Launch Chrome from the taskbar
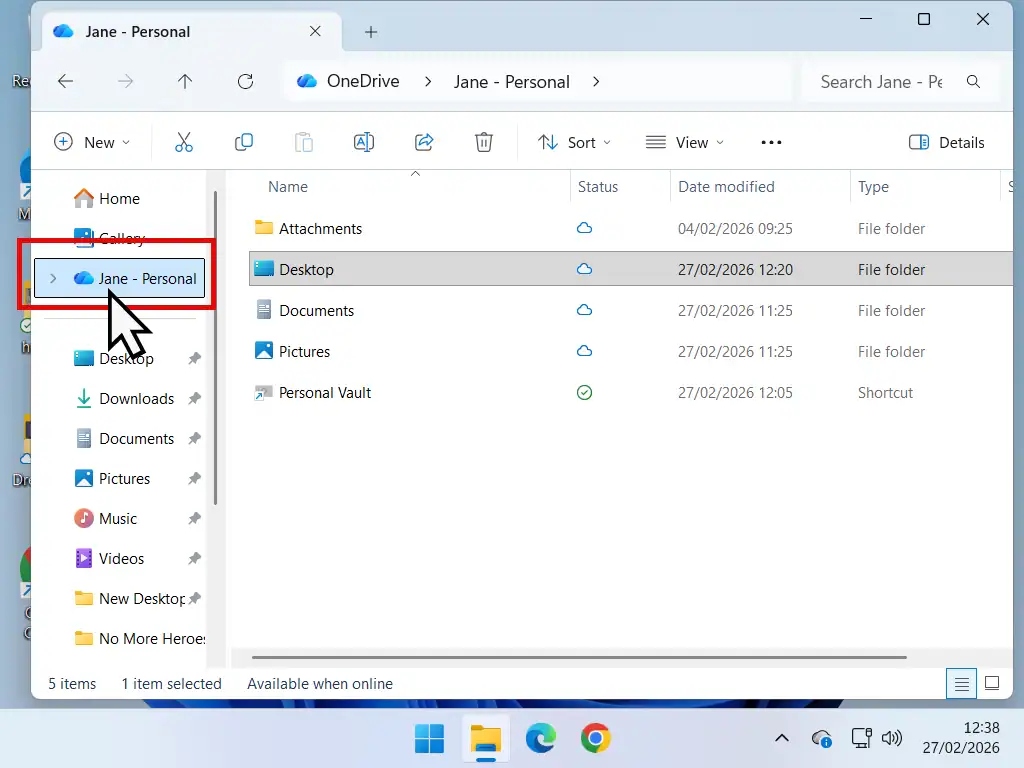 [596, 738]
